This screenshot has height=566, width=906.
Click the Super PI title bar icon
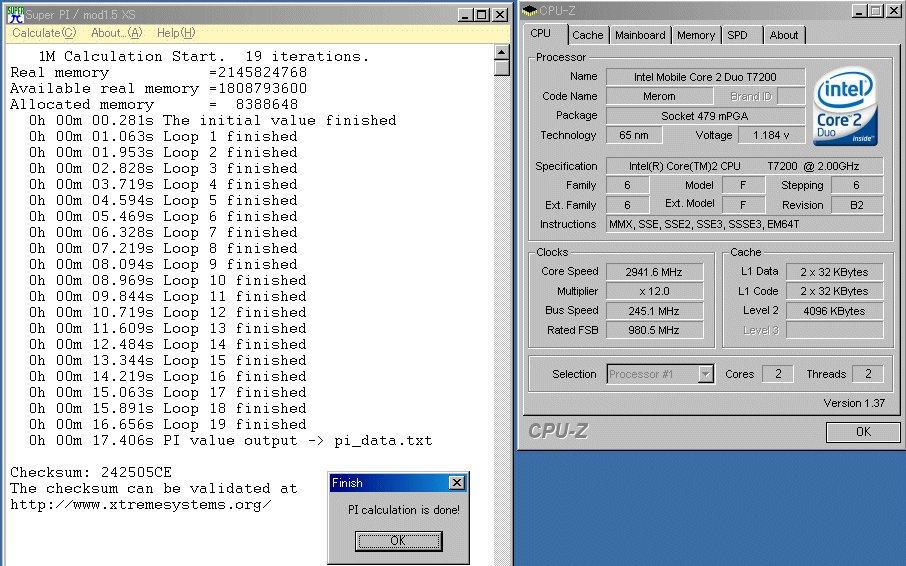click(15, 15)
